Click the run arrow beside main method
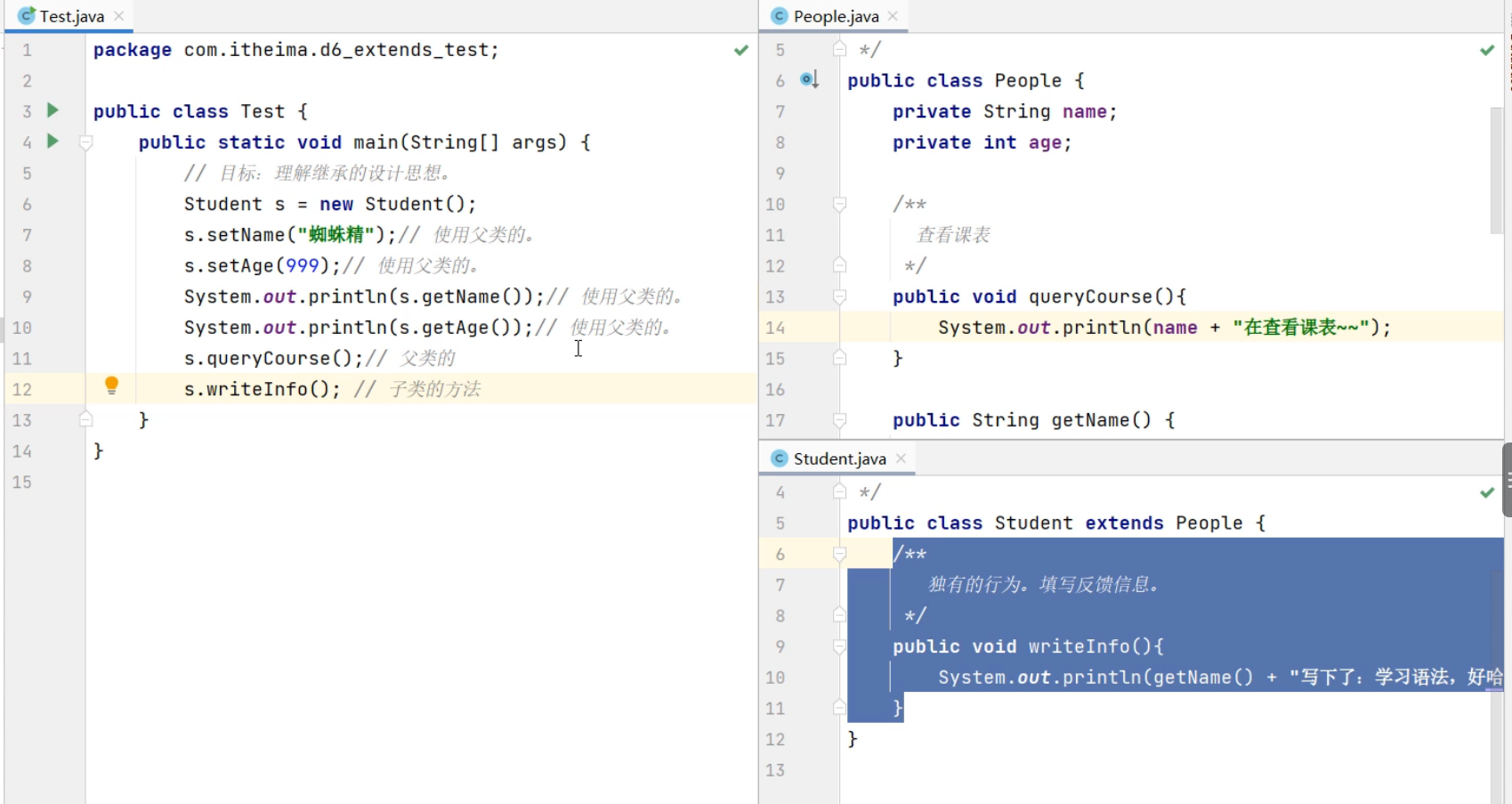 (x=53, y=141)
